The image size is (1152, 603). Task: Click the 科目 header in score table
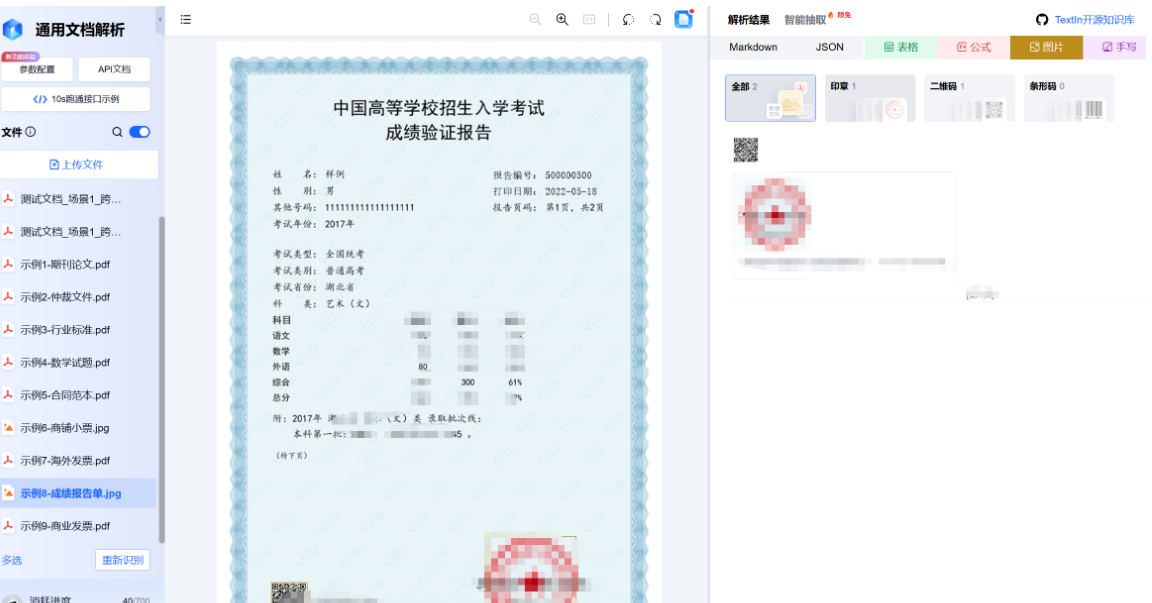(282, 320)
